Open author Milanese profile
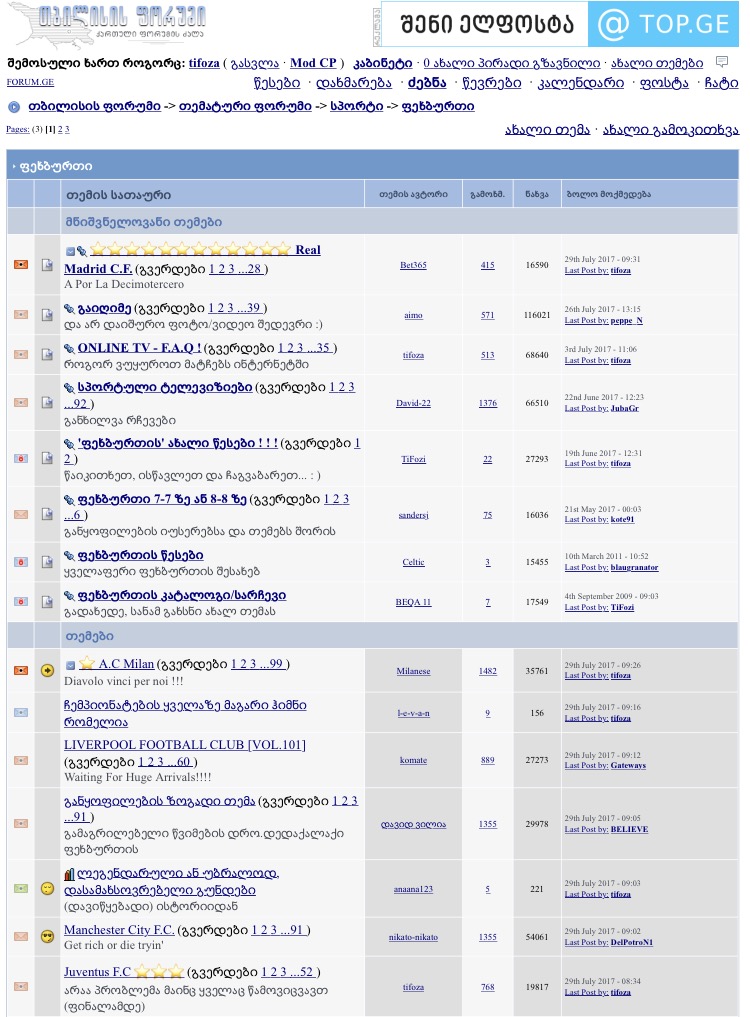The height and width of the screenshot is (1017, 750). click(413, 671)
